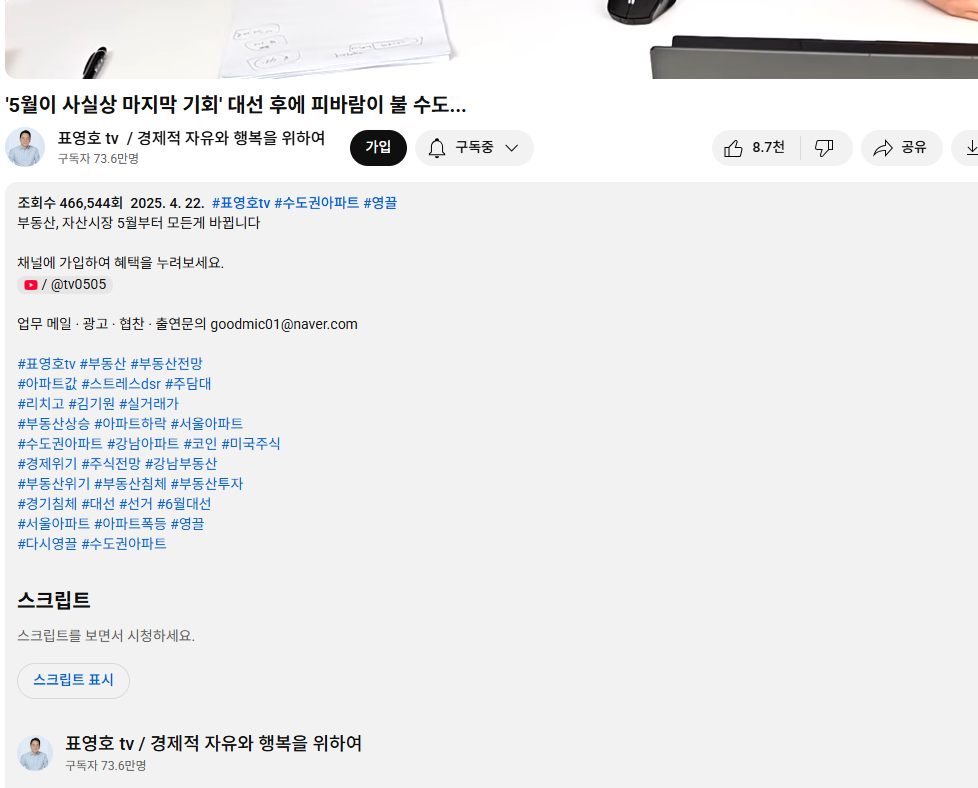Screen dimensions: 978x788
Task: Click the like thumbs-up icon
Action: 733,148
